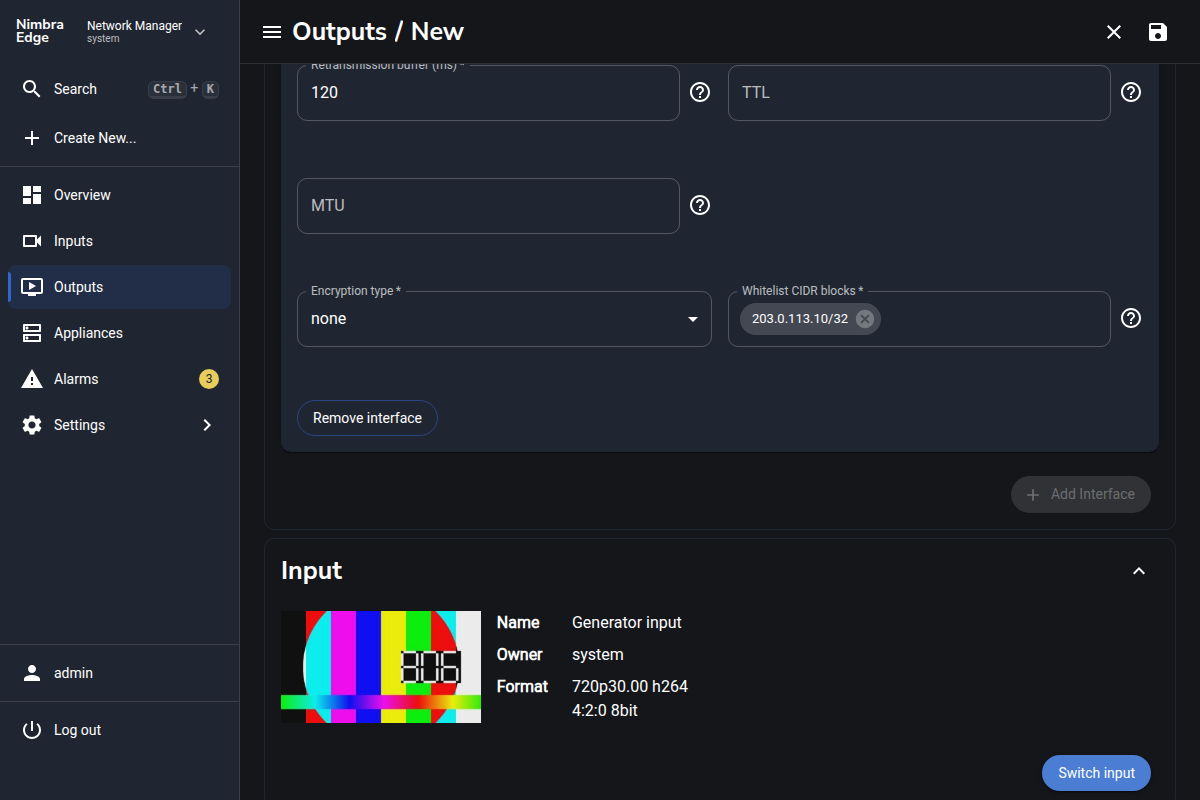
Task: Click into the MTU field
Action: [x=488, y=206]
